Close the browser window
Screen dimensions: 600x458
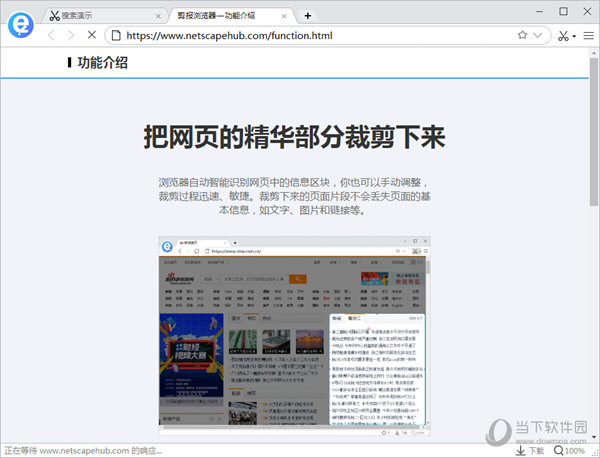[x=587, y=11]
